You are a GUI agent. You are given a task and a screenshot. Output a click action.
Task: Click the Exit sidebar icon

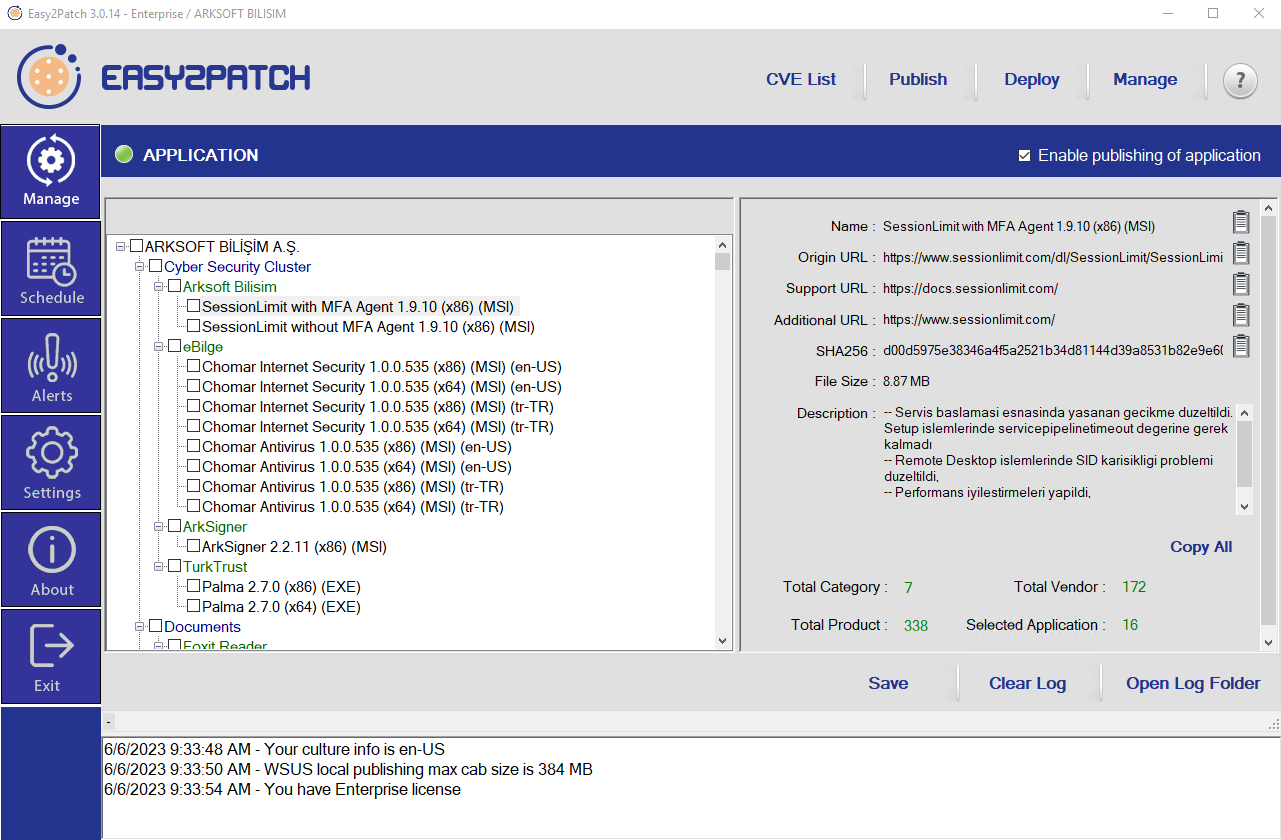51,657
